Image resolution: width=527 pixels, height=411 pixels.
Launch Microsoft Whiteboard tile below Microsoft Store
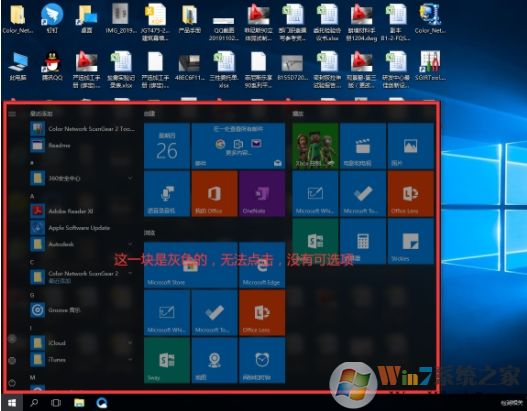(x=167, y=313)
